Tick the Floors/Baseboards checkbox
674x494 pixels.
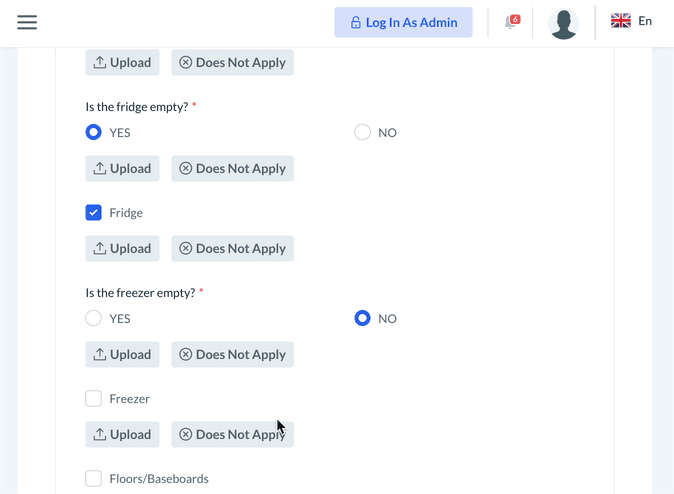coord(94,478)
